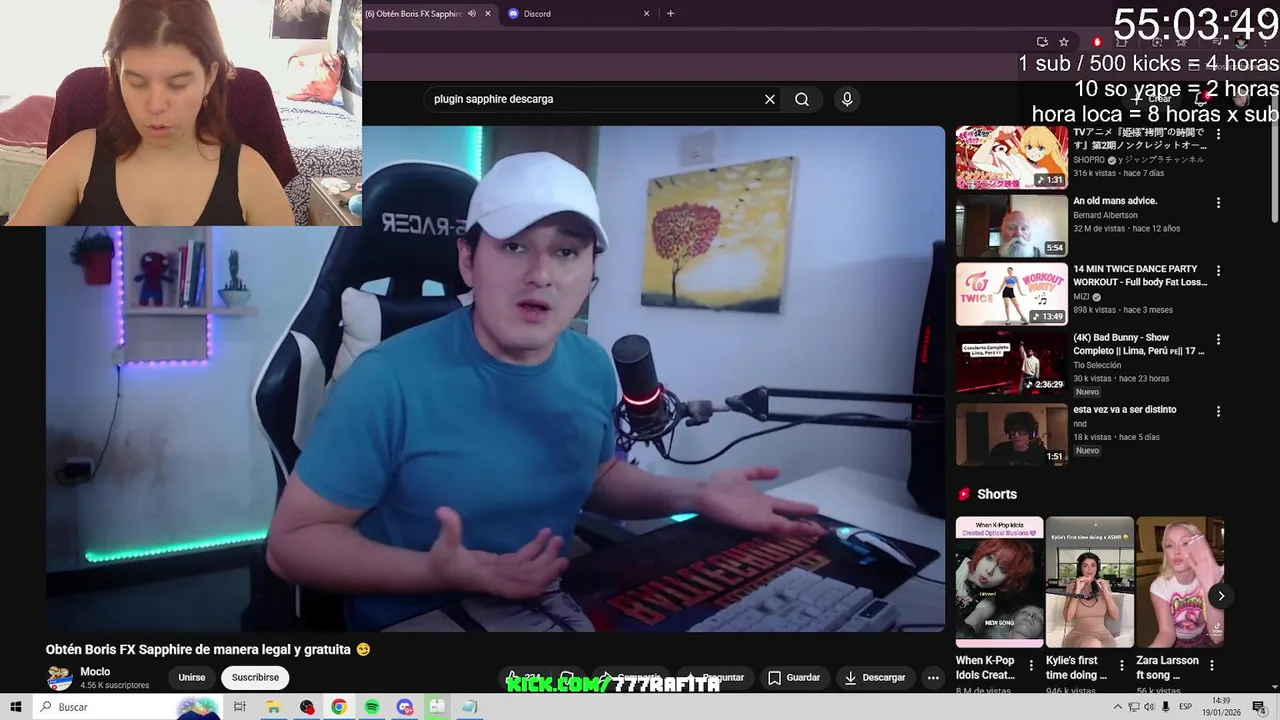This screenshot has height=720, width=1280.
Task: Switch to the Discord browser tab
Action: click(577, 13)
